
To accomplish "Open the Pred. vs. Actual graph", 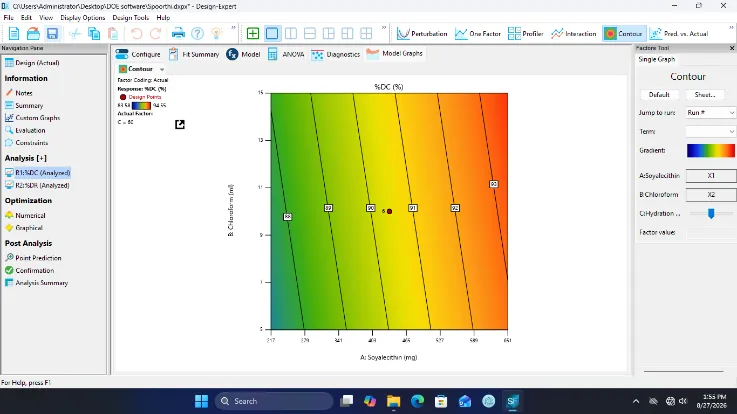I will click(679, 33).
